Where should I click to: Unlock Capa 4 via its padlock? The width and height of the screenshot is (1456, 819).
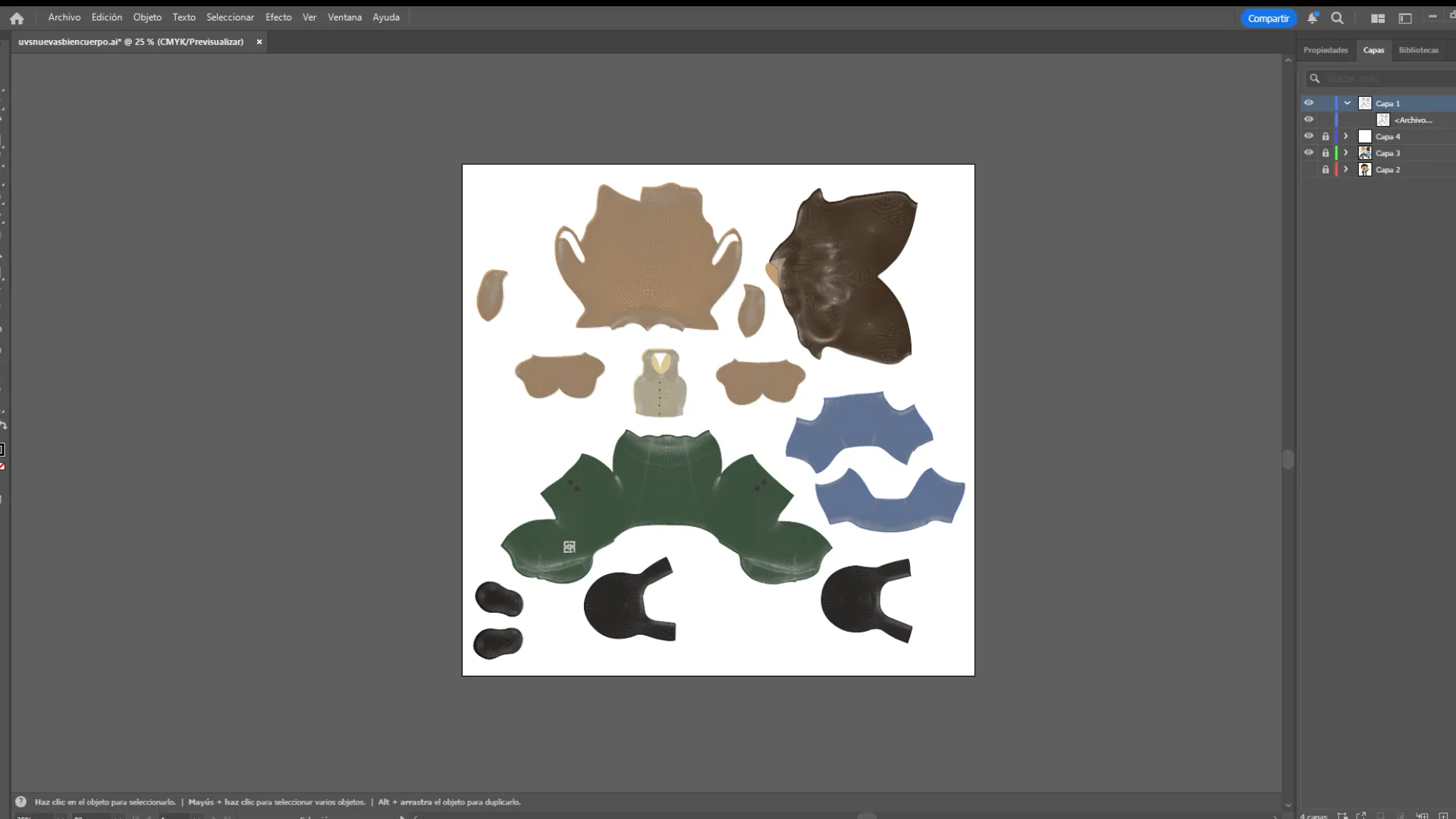tap(1326, 136)
